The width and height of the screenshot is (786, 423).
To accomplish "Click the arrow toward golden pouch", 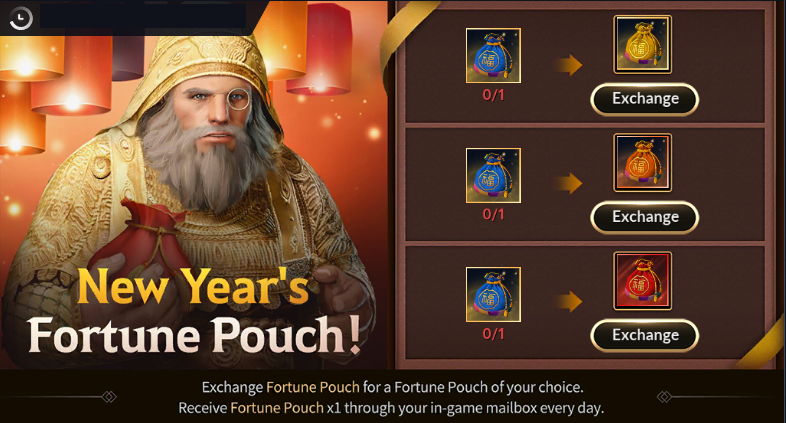I will [569, 65].
